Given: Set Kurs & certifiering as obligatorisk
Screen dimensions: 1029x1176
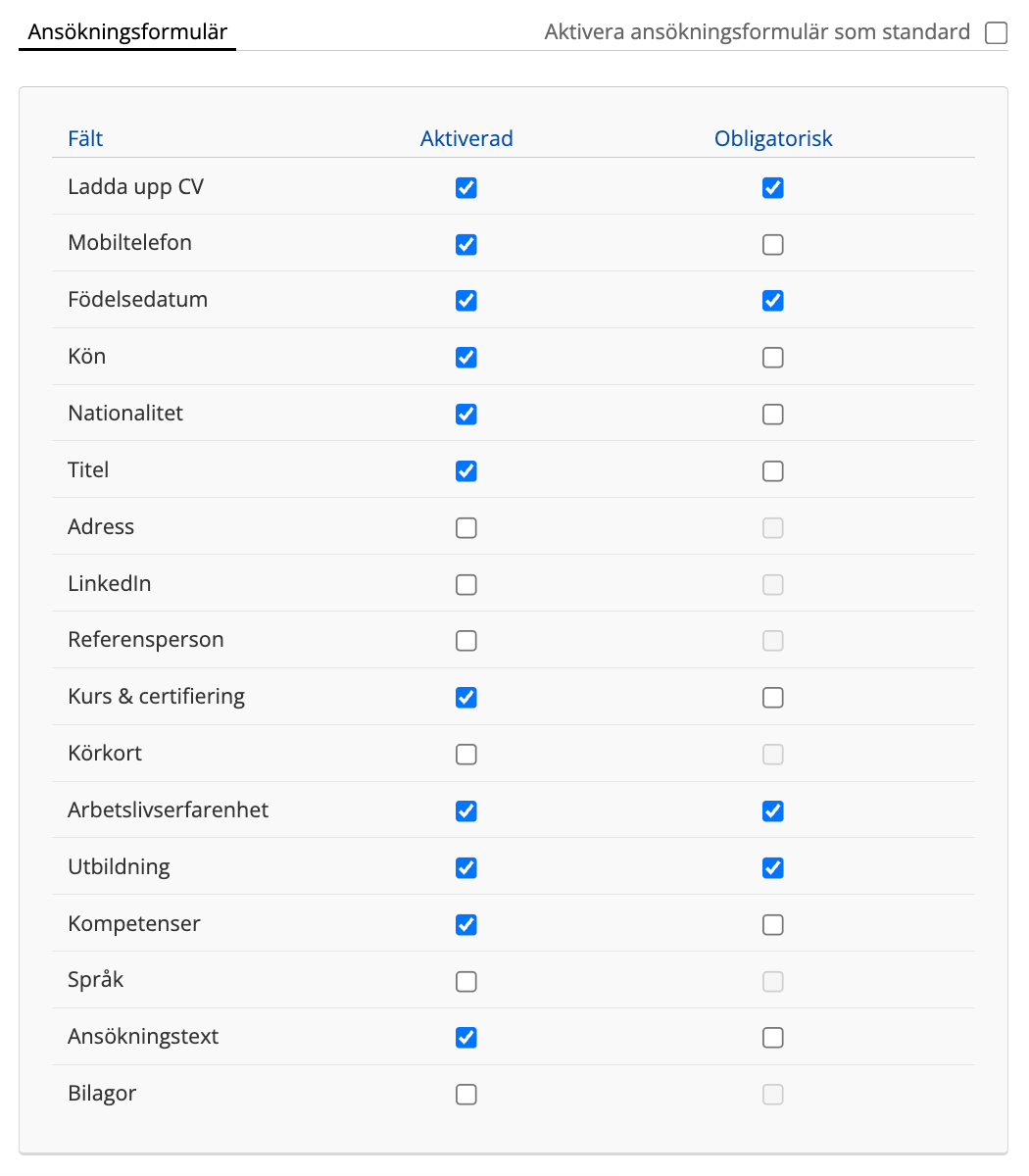Looking at the screenshot, I should [x=773, y=698].
